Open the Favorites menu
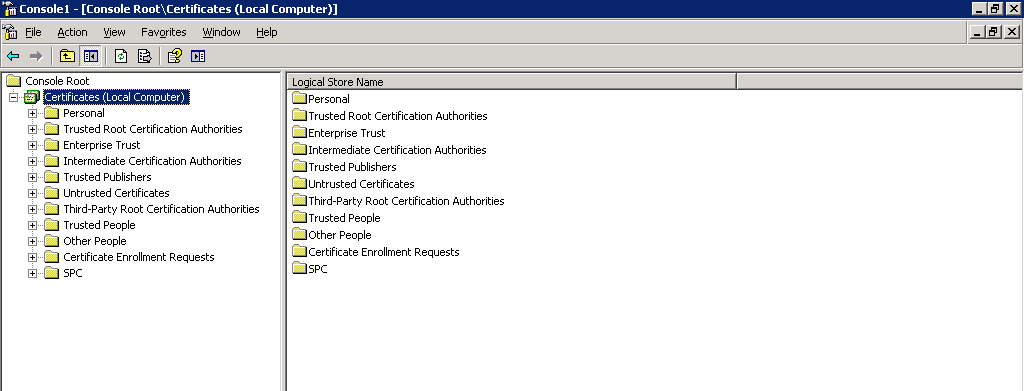Viewport: 1024px width, 391px height. 163,32
